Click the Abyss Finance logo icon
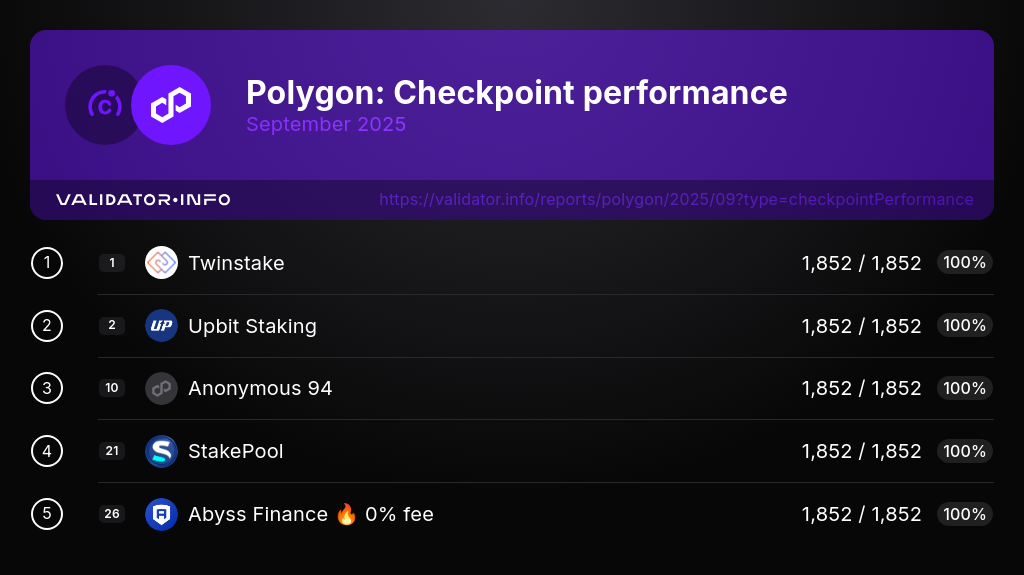Viewport: 1024px width, 575px height. [x=161, y=514]
